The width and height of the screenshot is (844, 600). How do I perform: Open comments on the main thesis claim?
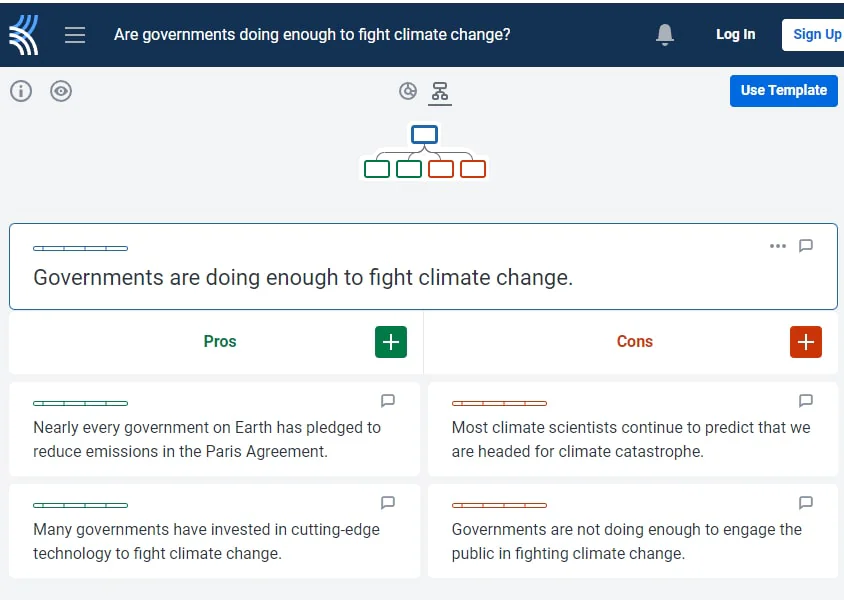tap(806, 246)
